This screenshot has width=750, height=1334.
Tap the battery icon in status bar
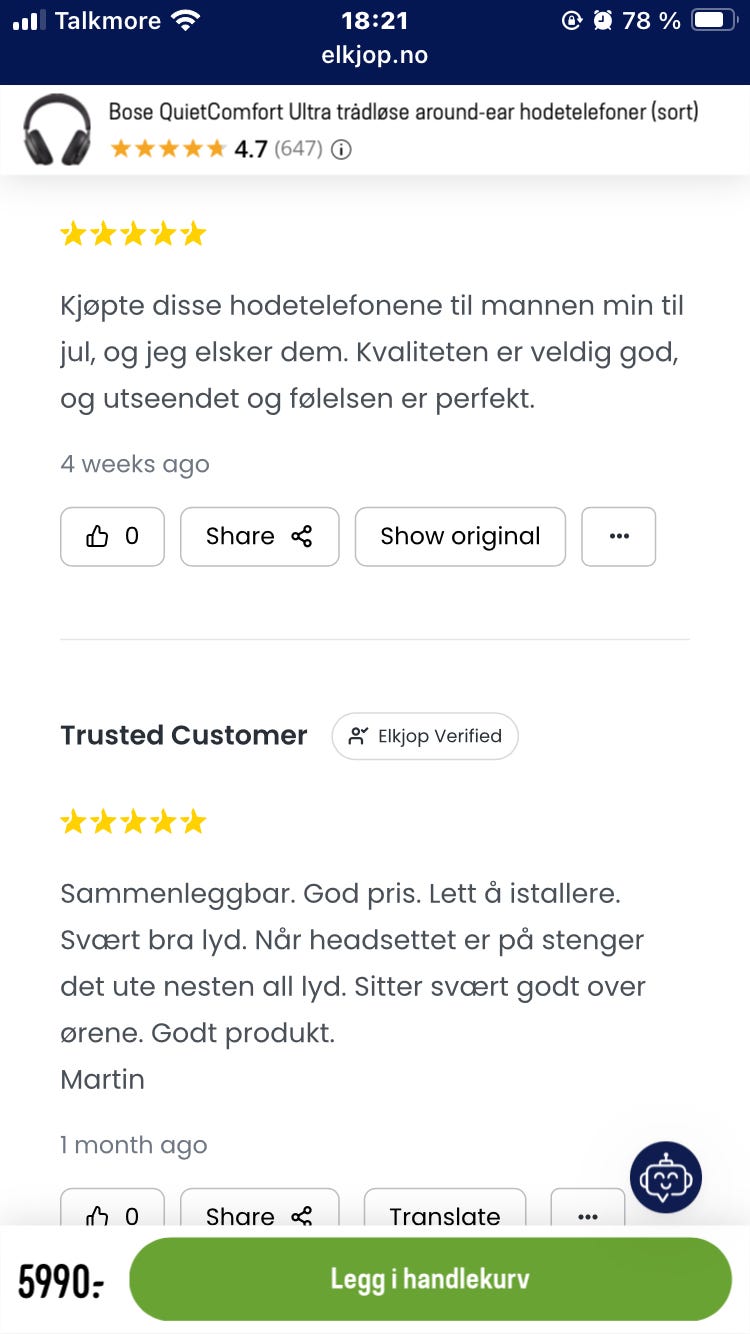[x=713, y=20]
